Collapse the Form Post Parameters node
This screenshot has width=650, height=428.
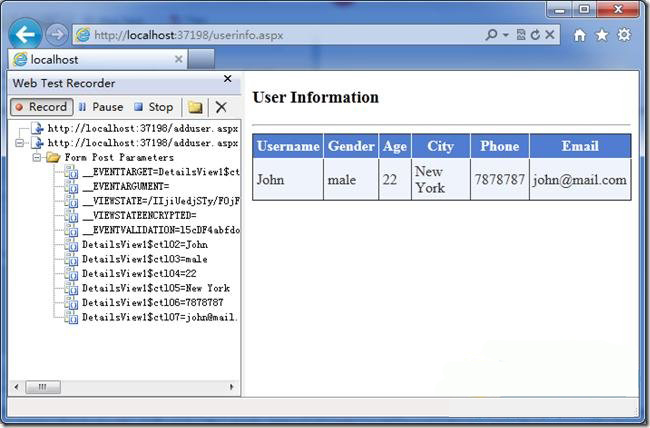tap(38, 158)
